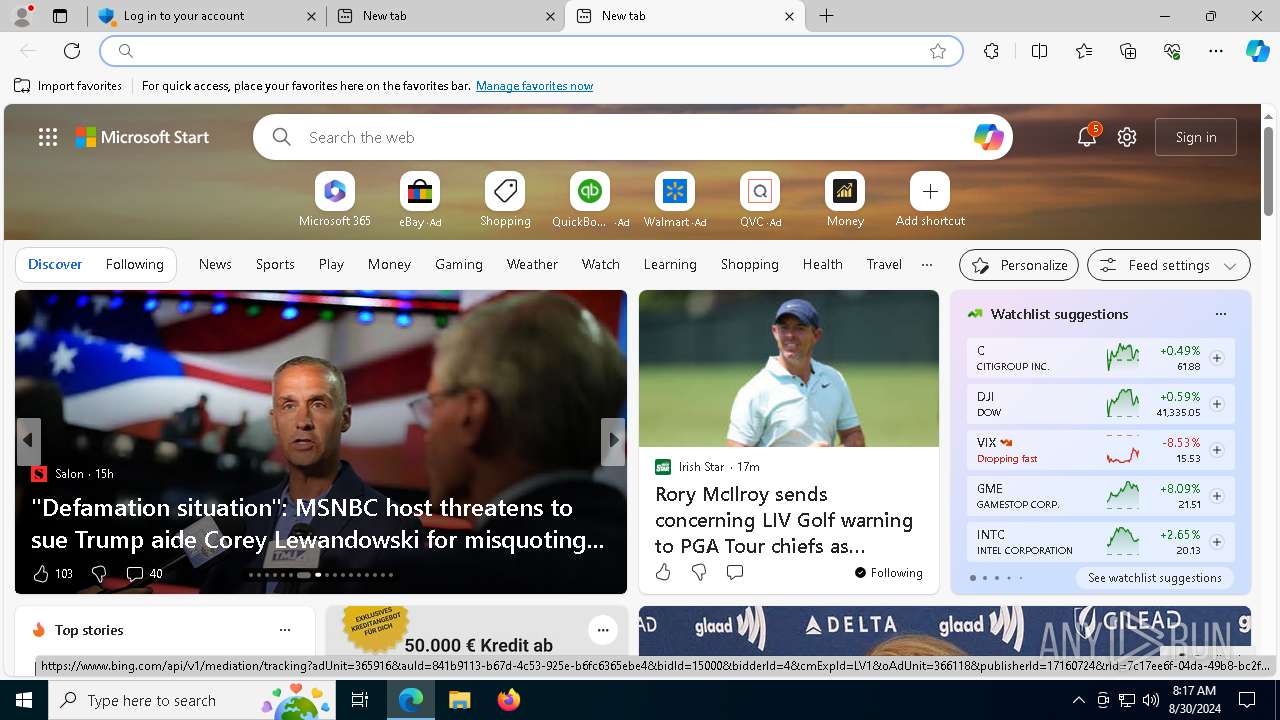This screenshot has width=1280, height=720.
Task: Open Top stories options menu
Action: 285,630
